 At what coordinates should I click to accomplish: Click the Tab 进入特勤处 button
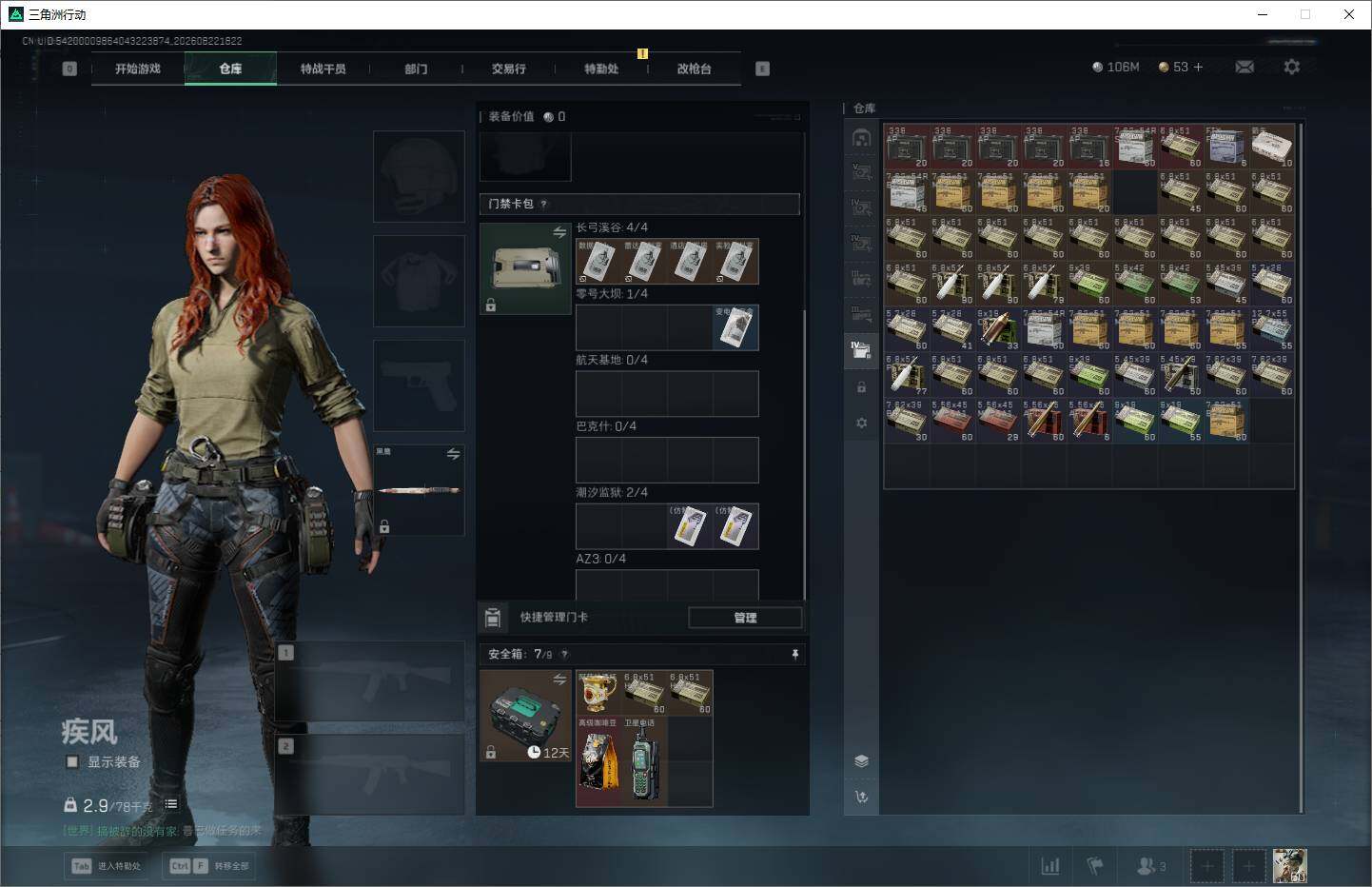[107, 866]
